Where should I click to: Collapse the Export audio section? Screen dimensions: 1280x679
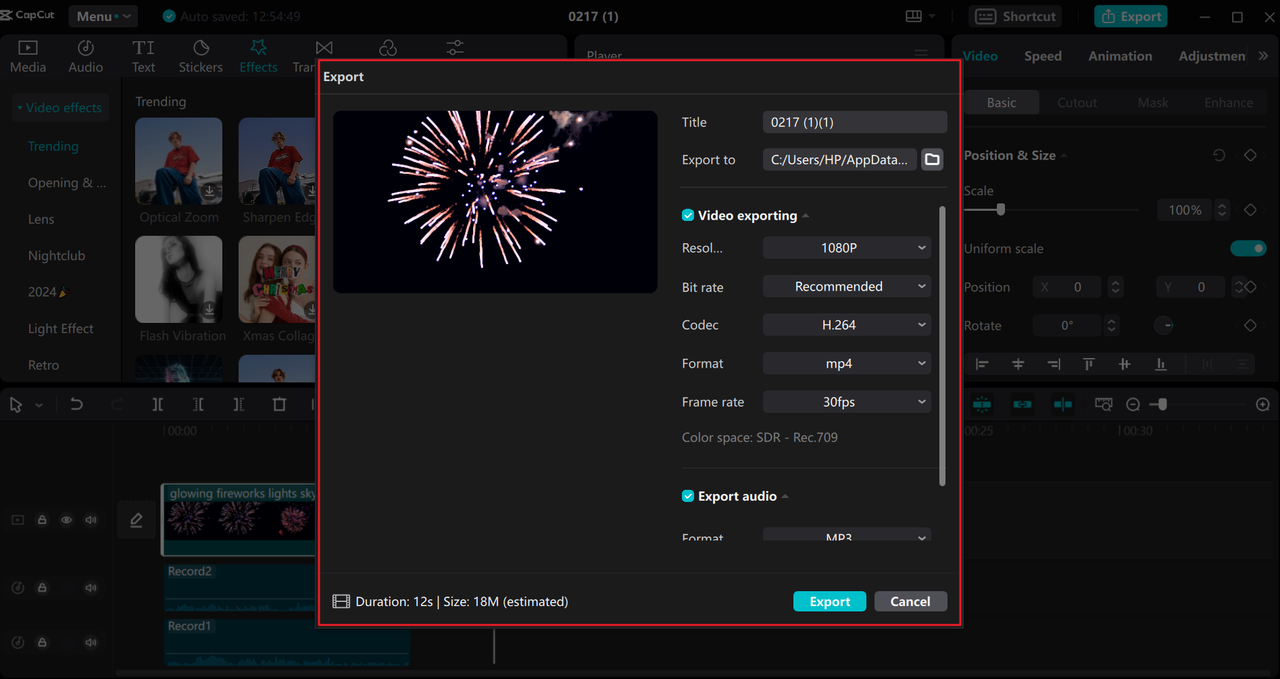(x=785, y=497)
